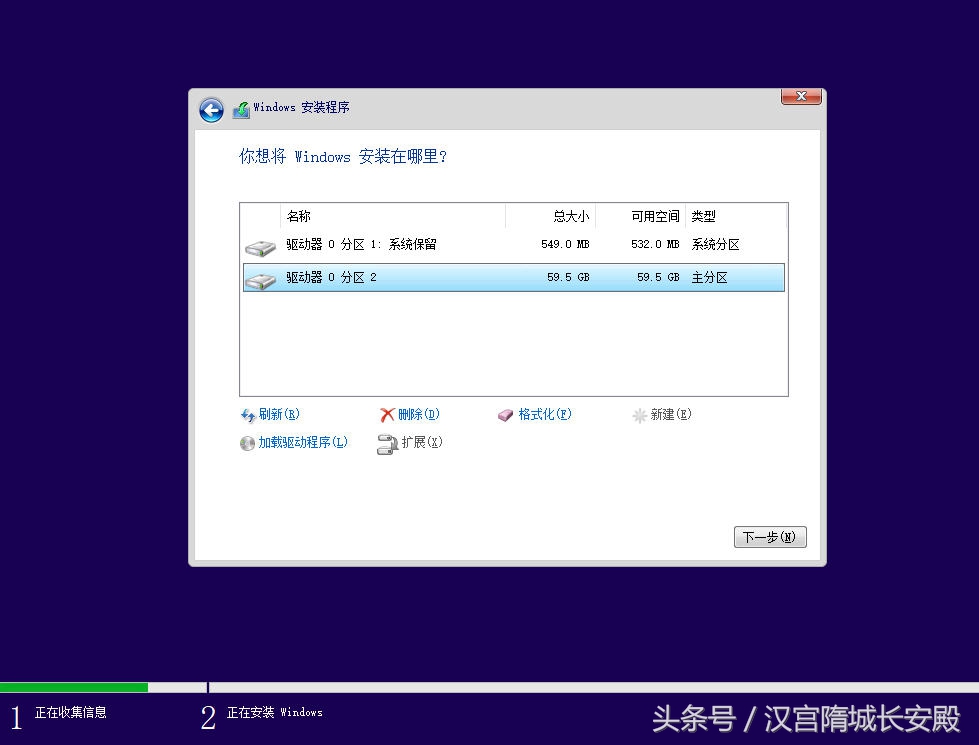Viewport: 979px width, 745px height.
Task: Click the 主分区 type cell
Action: [709, 277]
